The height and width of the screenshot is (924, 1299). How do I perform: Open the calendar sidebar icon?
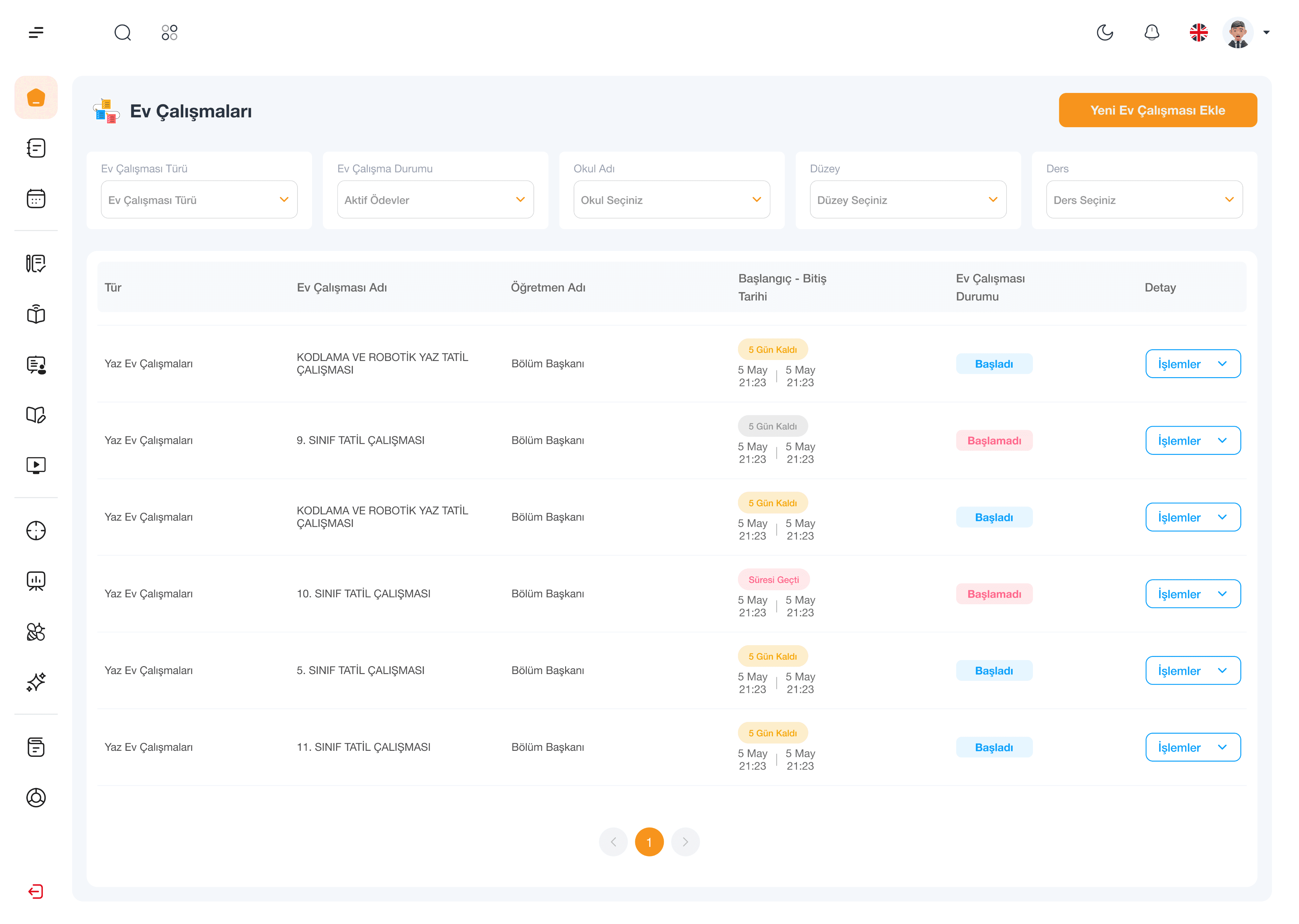pyautogui.click(x=36, y=199)
